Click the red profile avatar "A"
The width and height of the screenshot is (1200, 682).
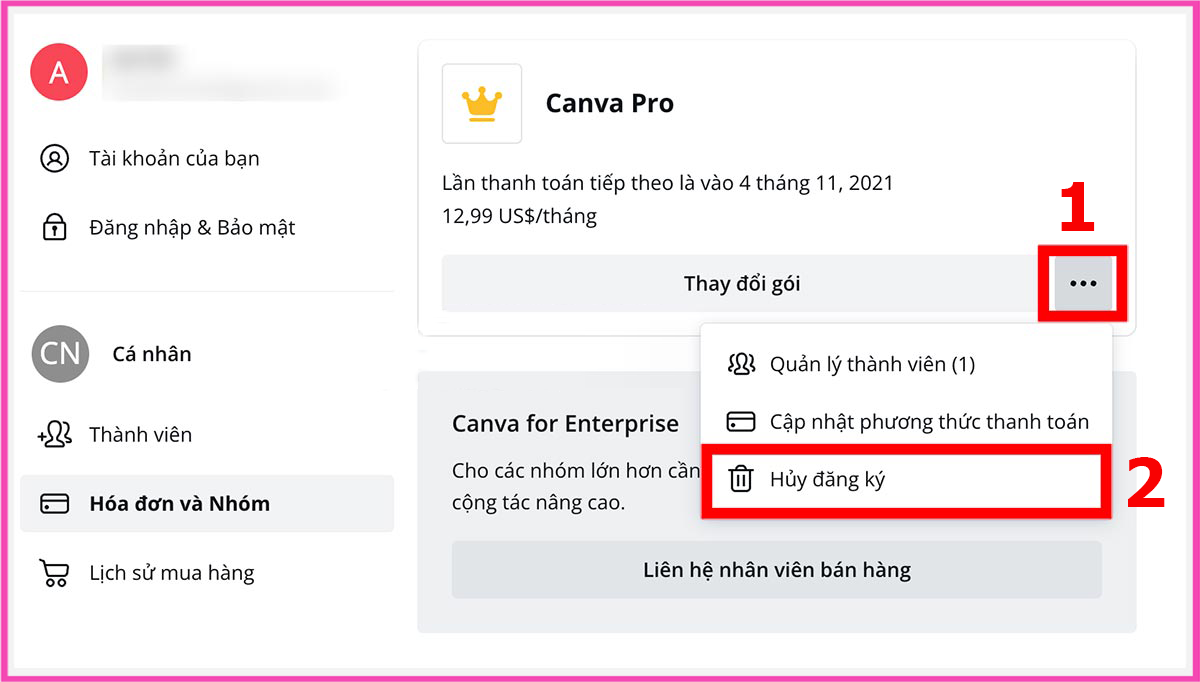pyautogui.click(x=59, y=73)
